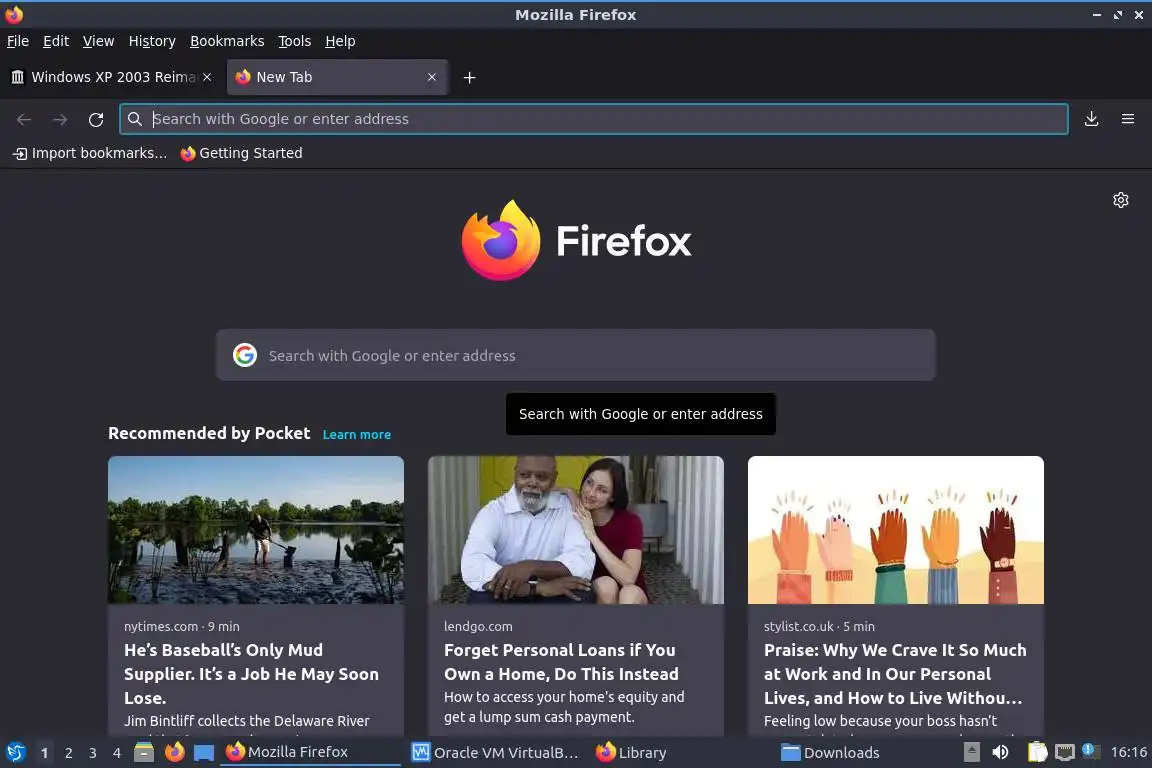Click Import bookmarks toolbar item
Viewport: 1152px width, 768px height.
90,153
